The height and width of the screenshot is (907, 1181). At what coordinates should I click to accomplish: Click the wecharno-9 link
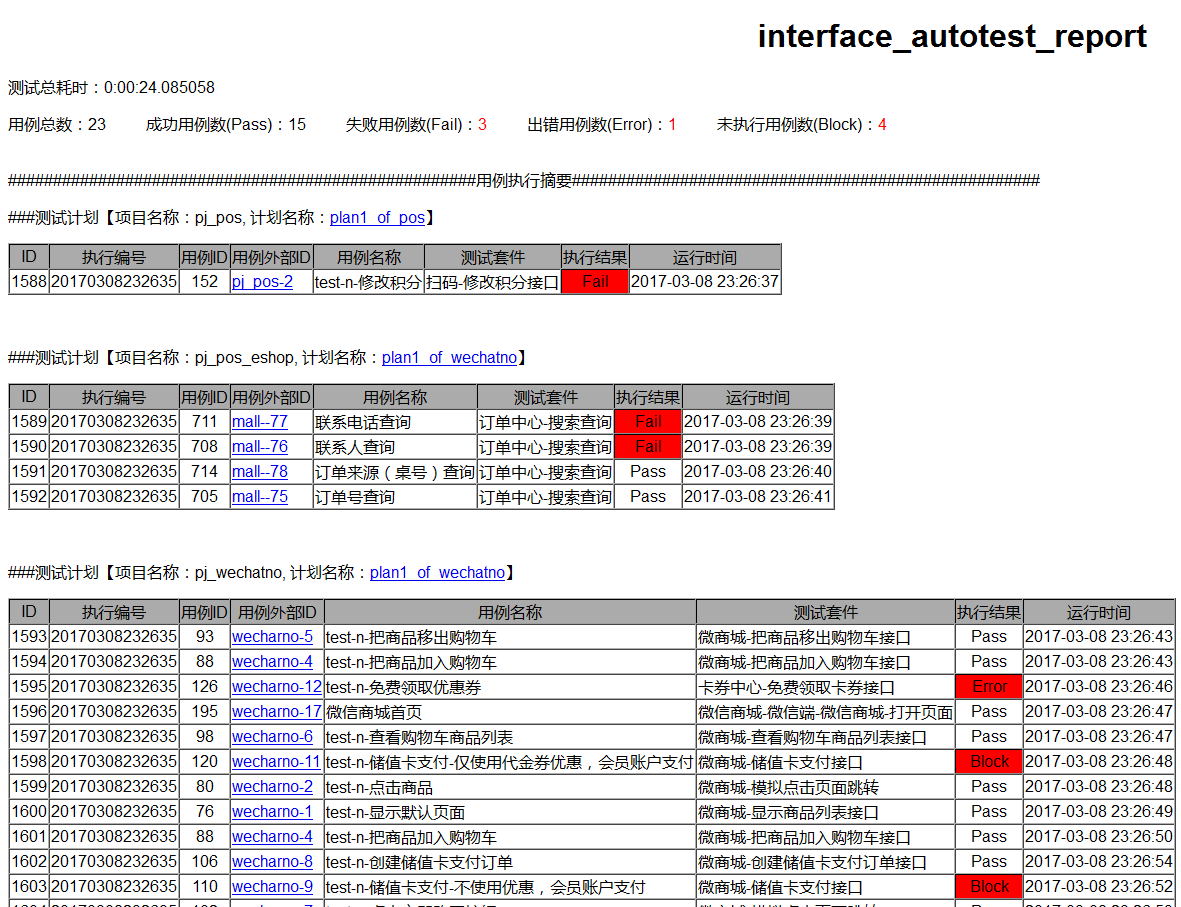point(272,887)
